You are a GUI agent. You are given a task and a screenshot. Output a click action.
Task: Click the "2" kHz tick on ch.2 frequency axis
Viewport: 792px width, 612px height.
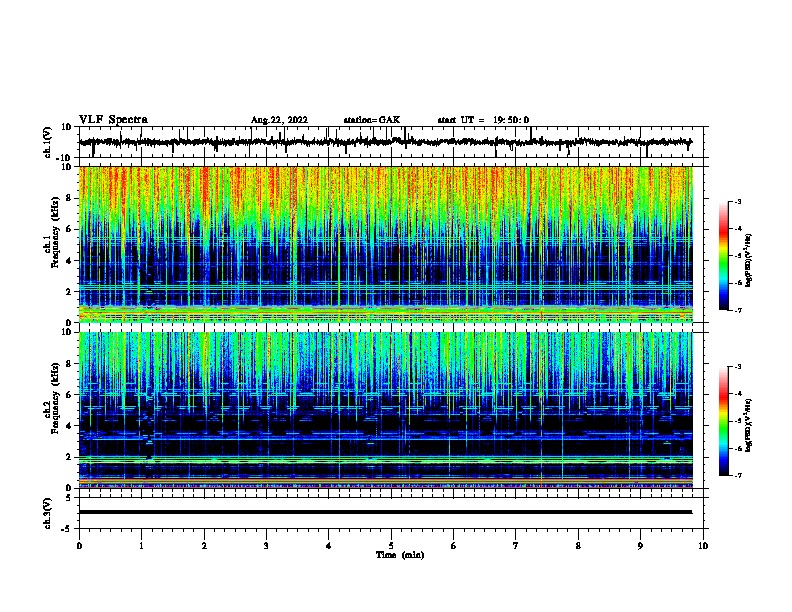(x=69, y=457)
